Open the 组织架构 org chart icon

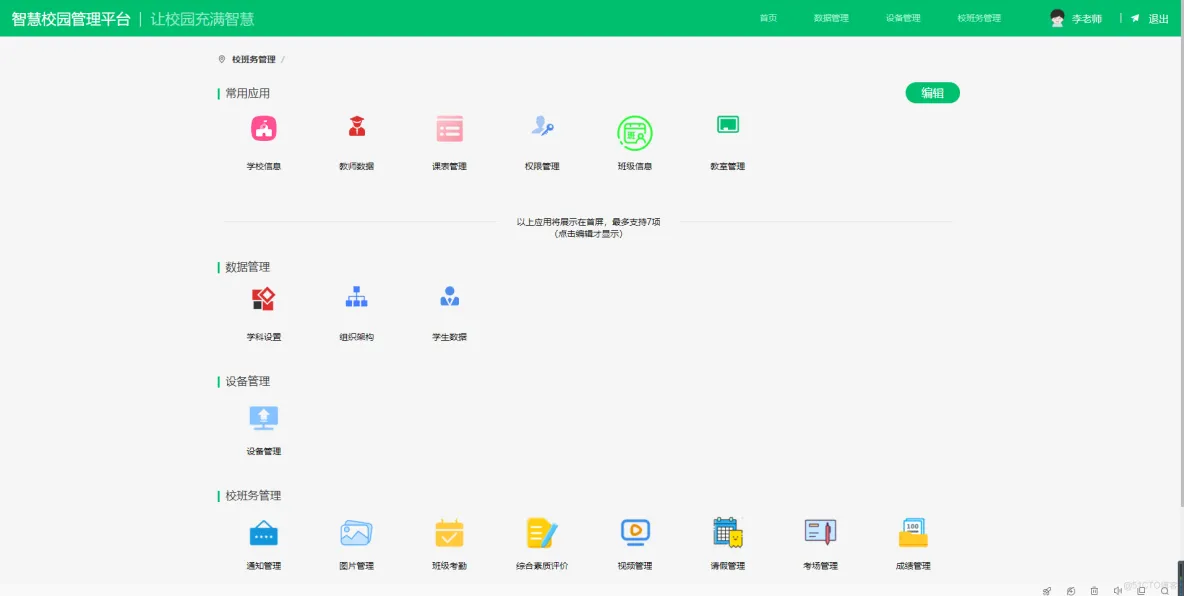356,297
